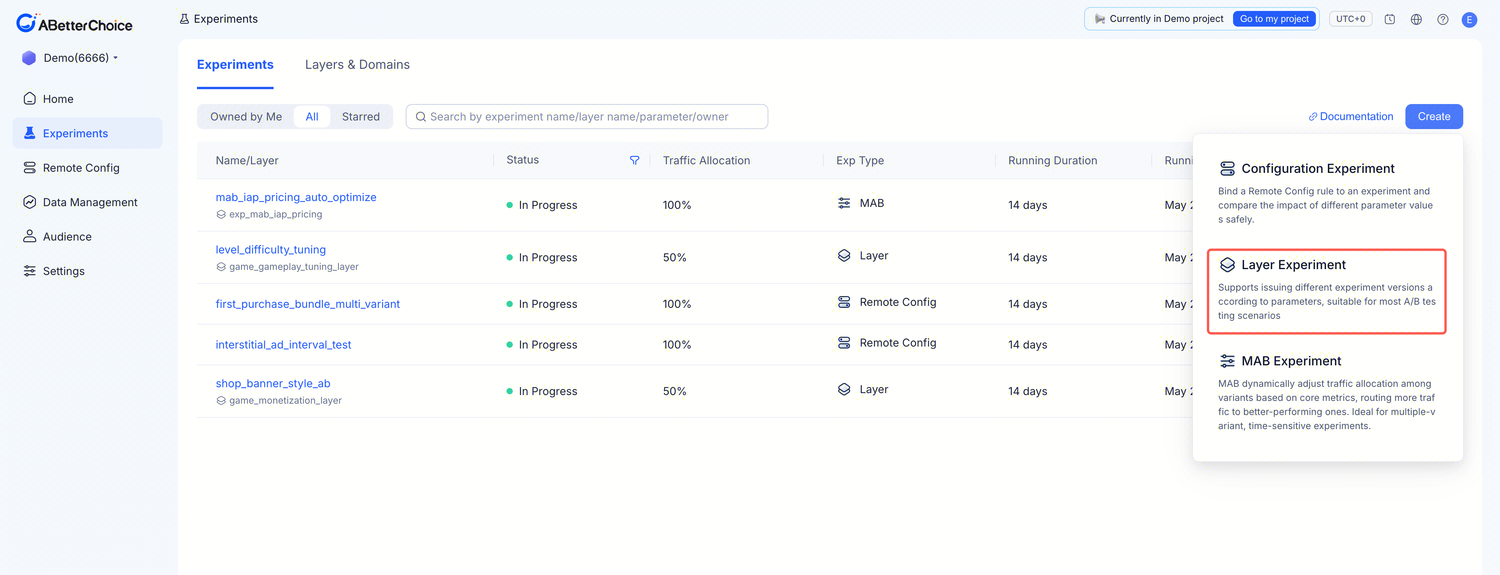Click the ABetterChoice logo
This screenshot has width=1500, height=575.
point(74,23)
